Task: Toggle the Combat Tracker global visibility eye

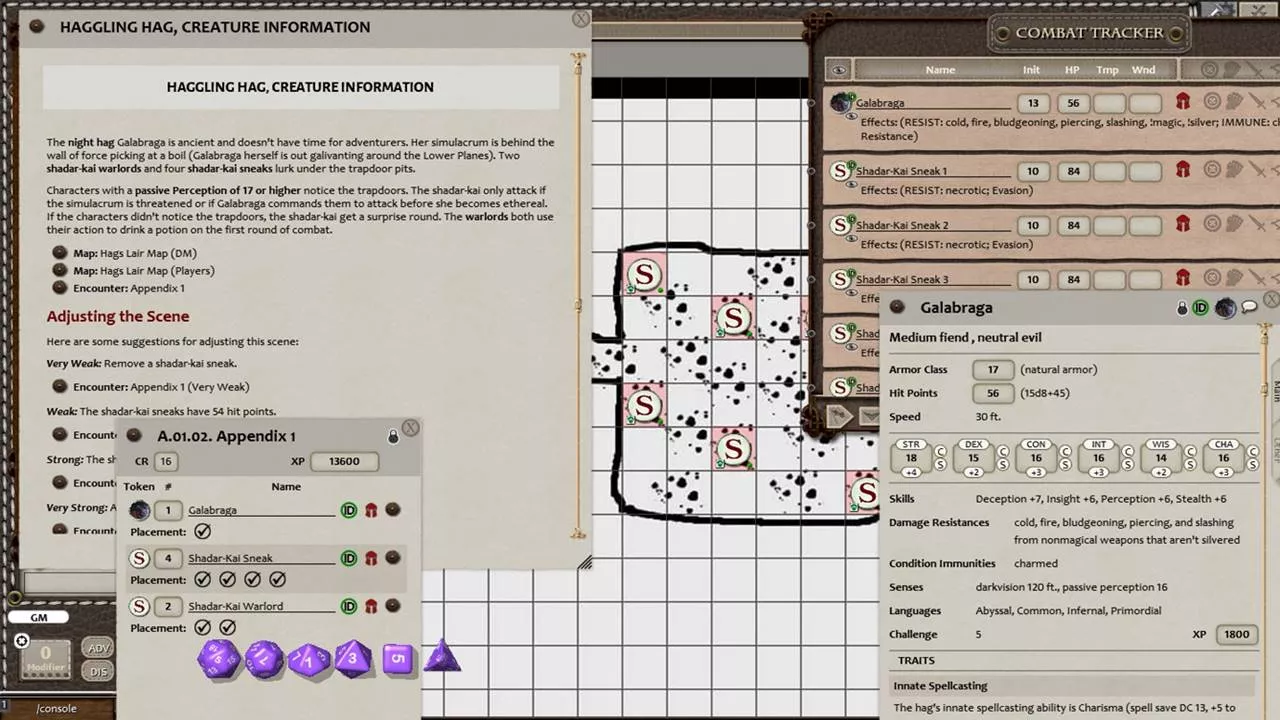Action: coord(839,70)
